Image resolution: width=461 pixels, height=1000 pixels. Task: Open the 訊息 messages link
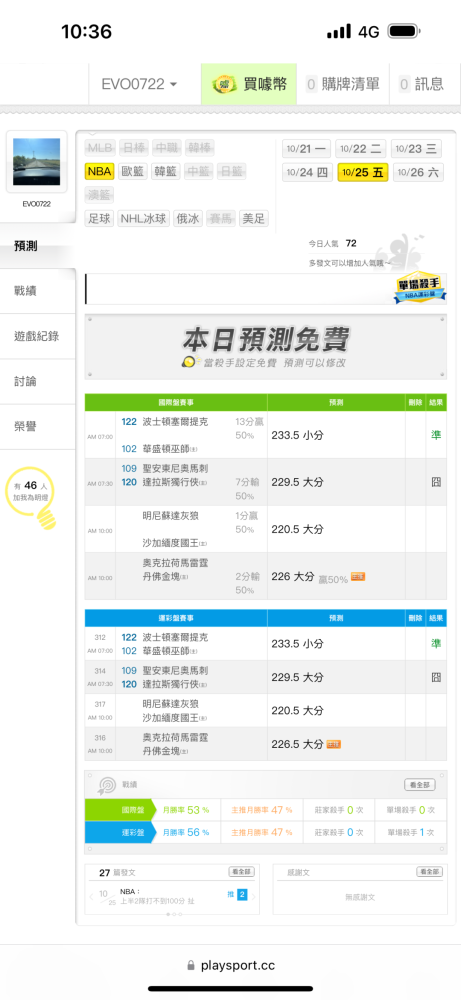422,84
